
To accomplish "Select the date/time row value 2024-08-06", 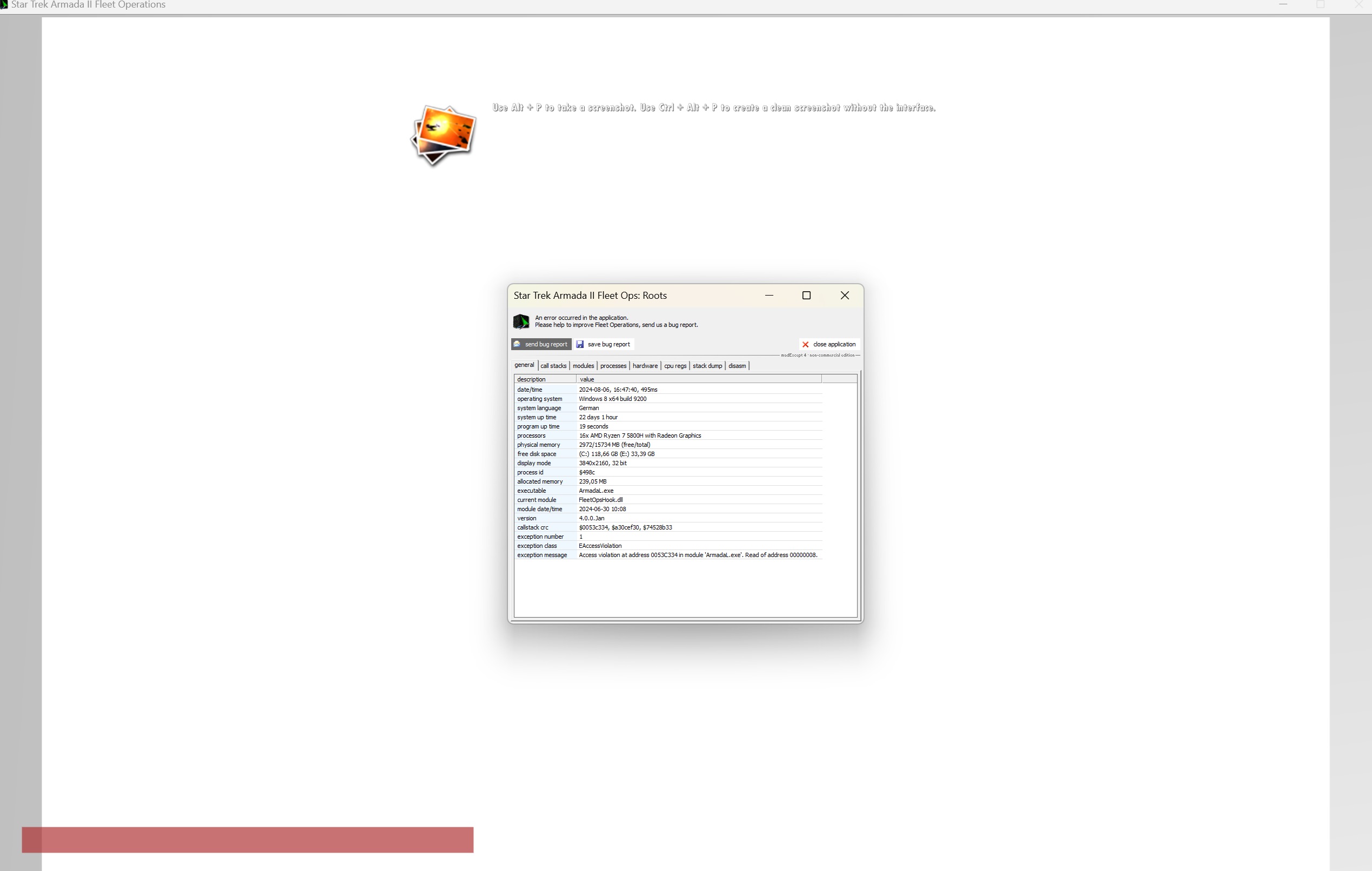I will pyautogui.click(x=618, y=390).
